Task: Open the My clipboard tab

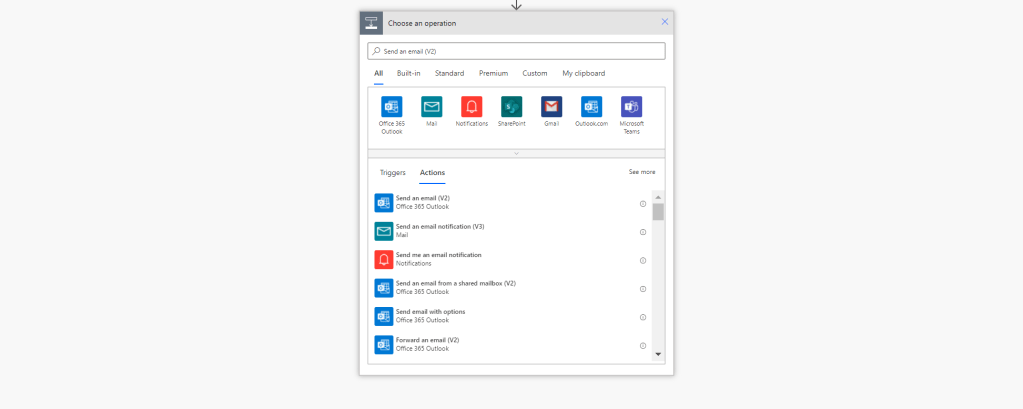Action: [583, 73]
